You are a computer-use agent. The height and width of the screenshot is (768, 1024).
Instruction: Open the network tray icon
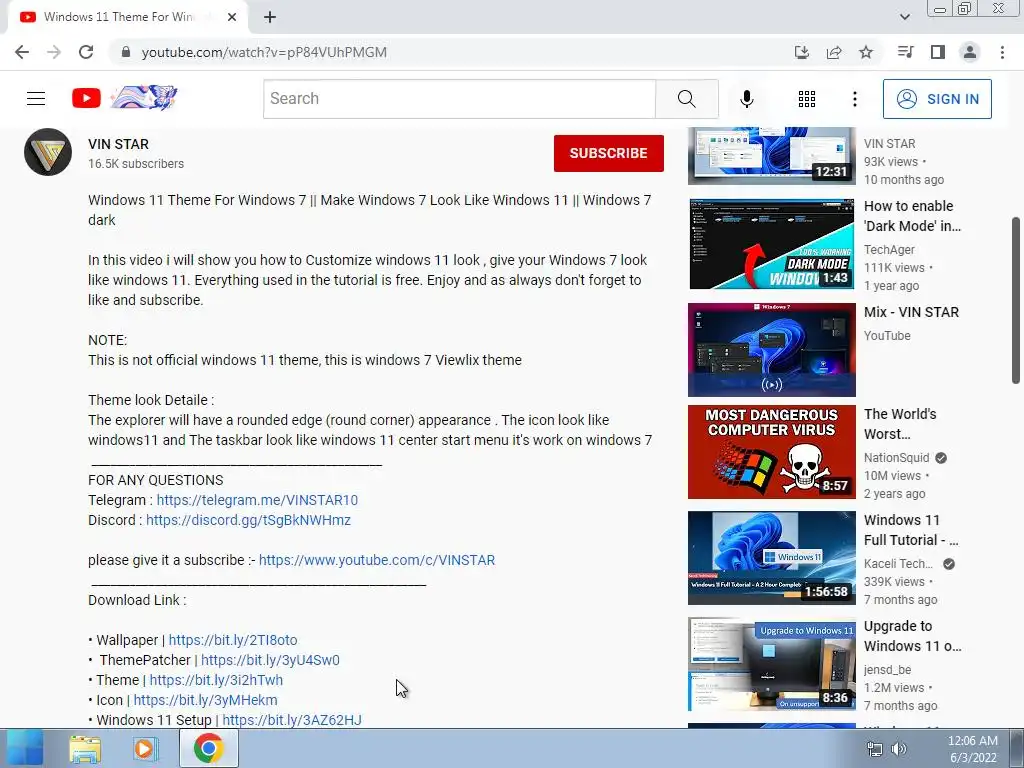[874, 749]
